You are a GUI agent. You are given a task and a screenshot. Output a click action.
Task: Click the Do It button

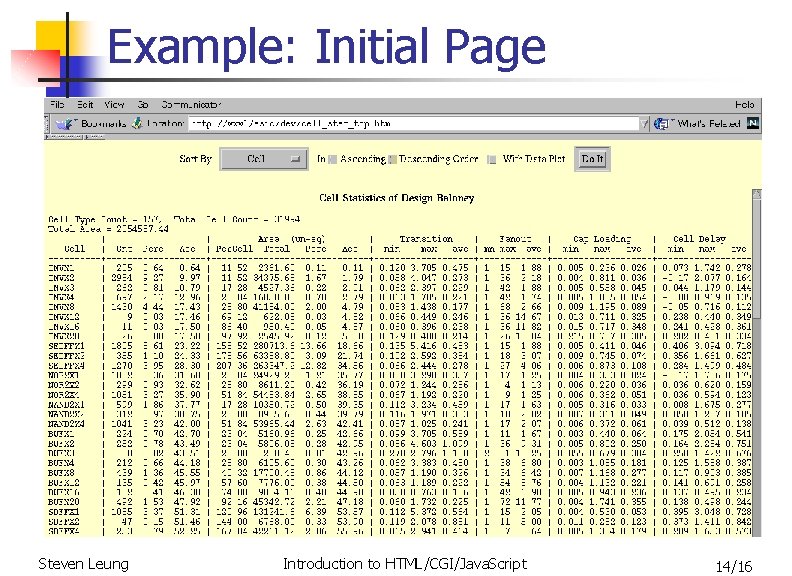(x=592, y=159)
